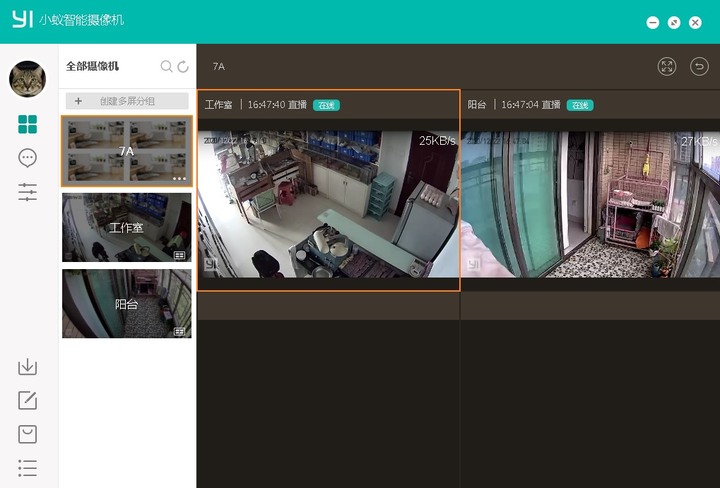Click the back arrow circular icon
Viewport: 720px width, 488px height.
coord(699,67)
